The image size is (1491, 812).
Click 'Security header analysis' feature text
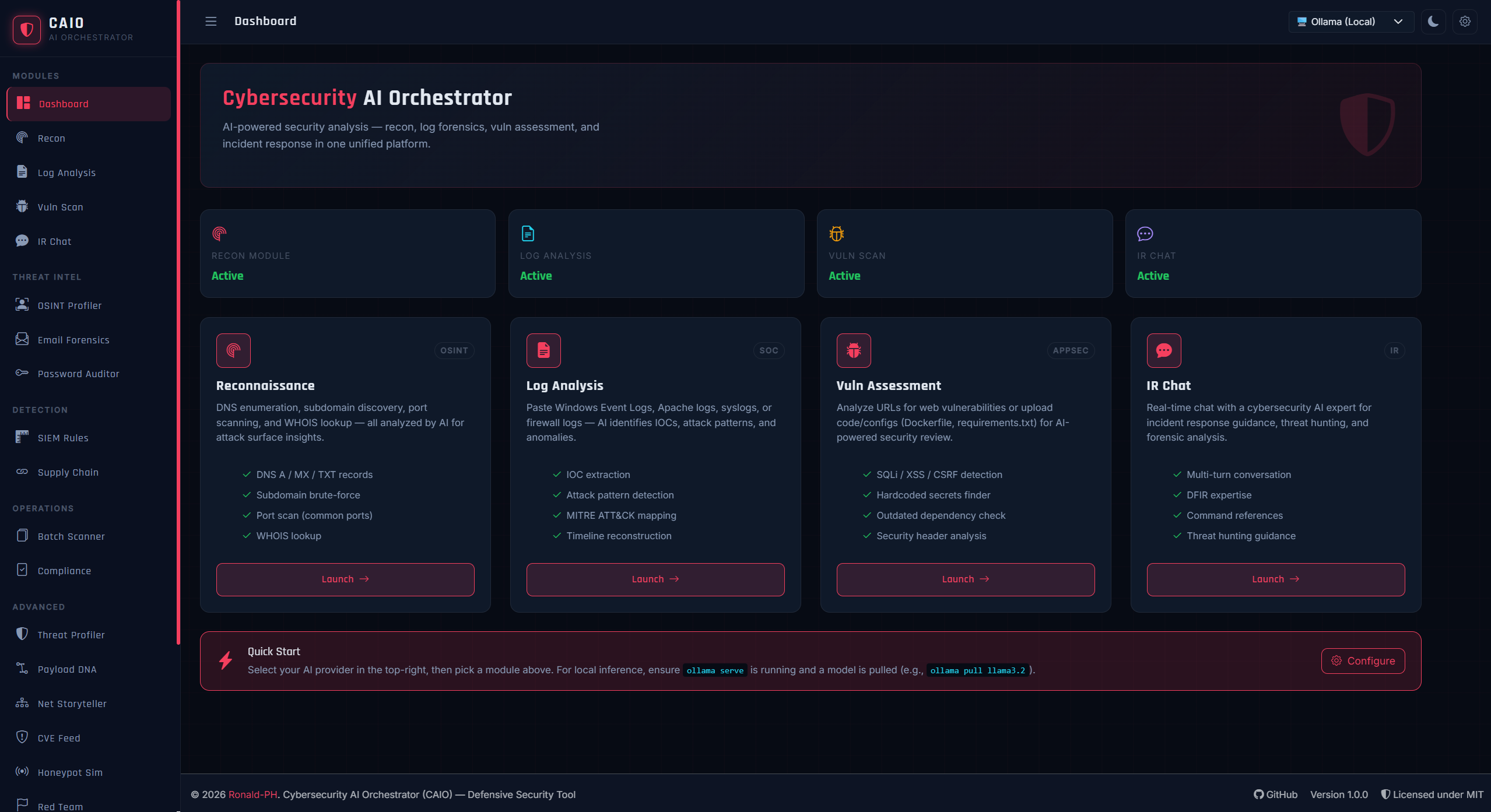[x=931, y=536]
